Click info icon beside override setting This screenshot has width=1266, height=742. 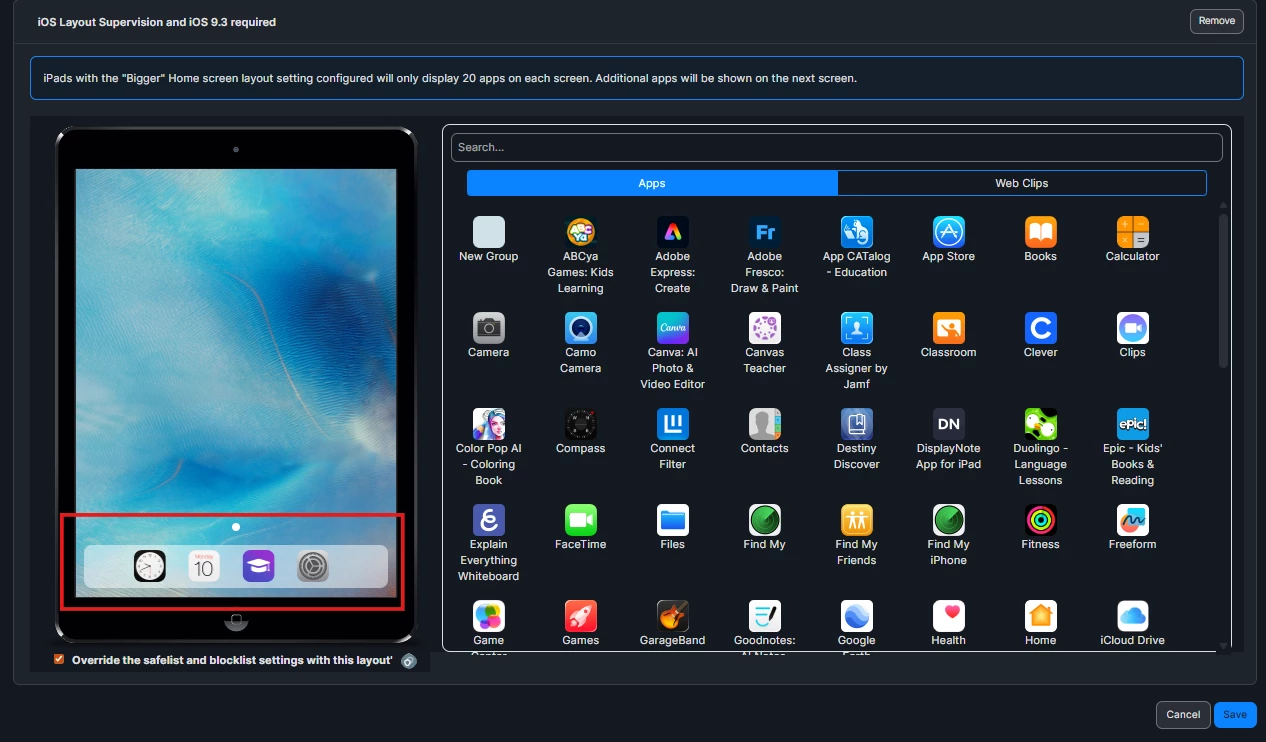click(408, 661)
